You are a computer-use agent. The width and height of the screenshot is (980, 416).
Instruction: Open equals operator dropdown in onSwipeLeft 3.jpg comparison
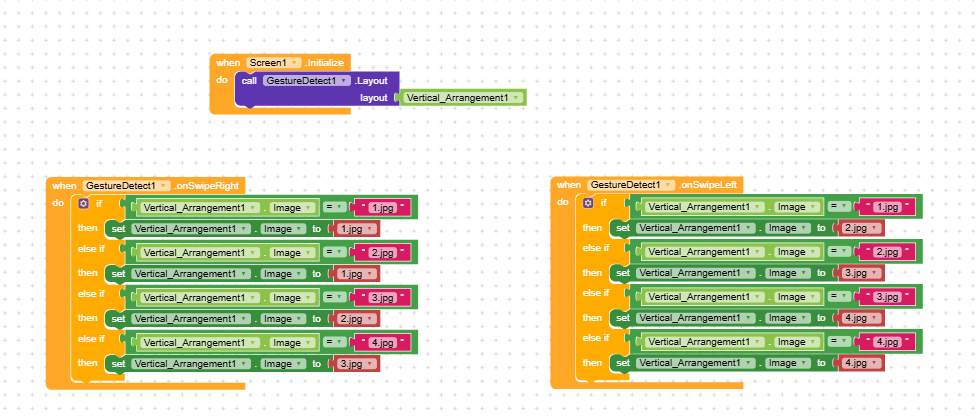pos(839,297)
